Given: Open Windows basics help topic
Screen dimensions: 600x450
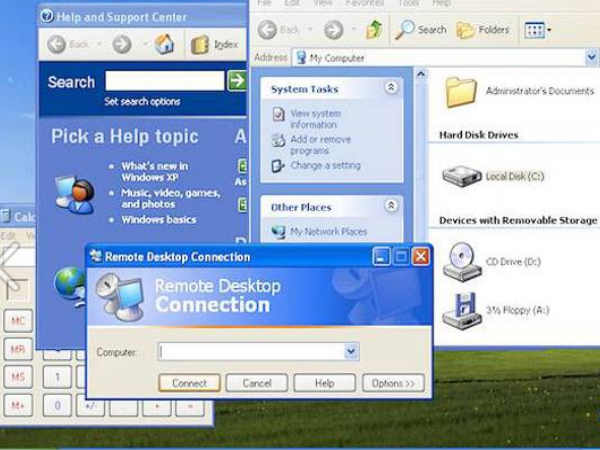Looking at the screenshot, I should 159,220.
